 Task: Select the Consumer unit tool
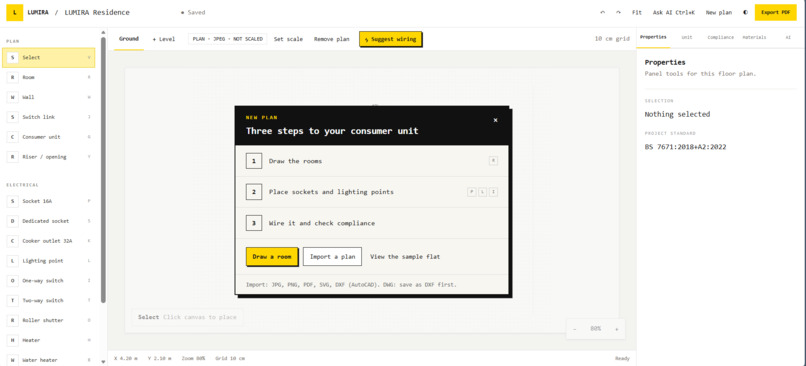(49, 137)
